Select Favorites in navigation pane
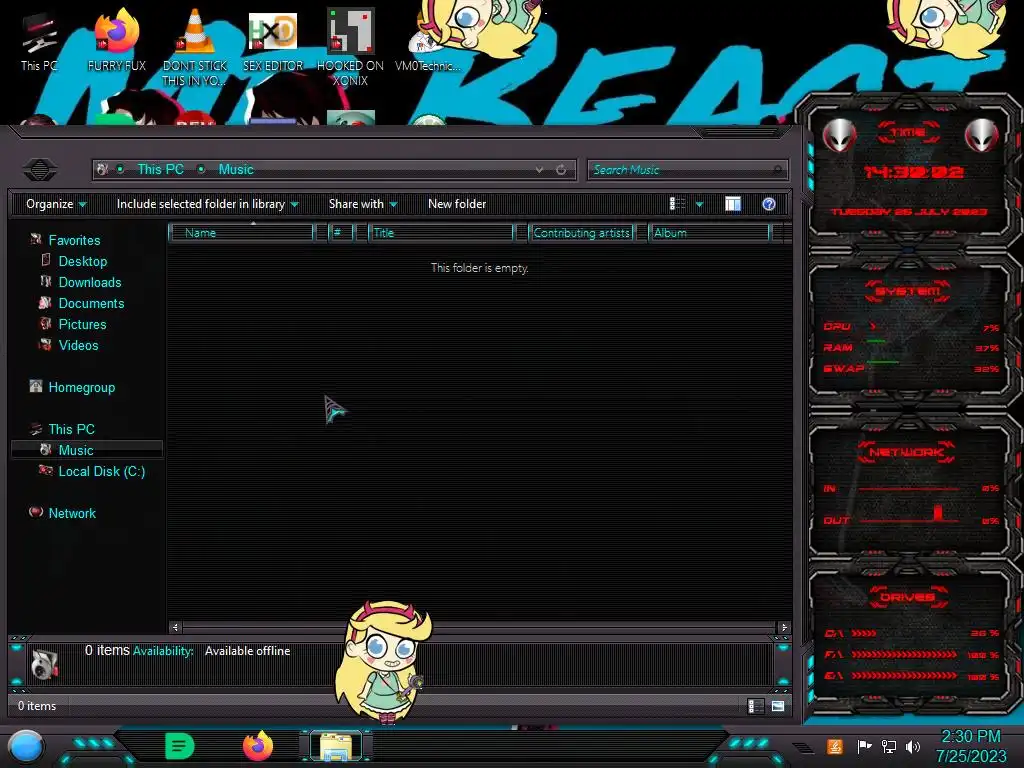This screenshot has width=1024, height=768. click(74, 240)
